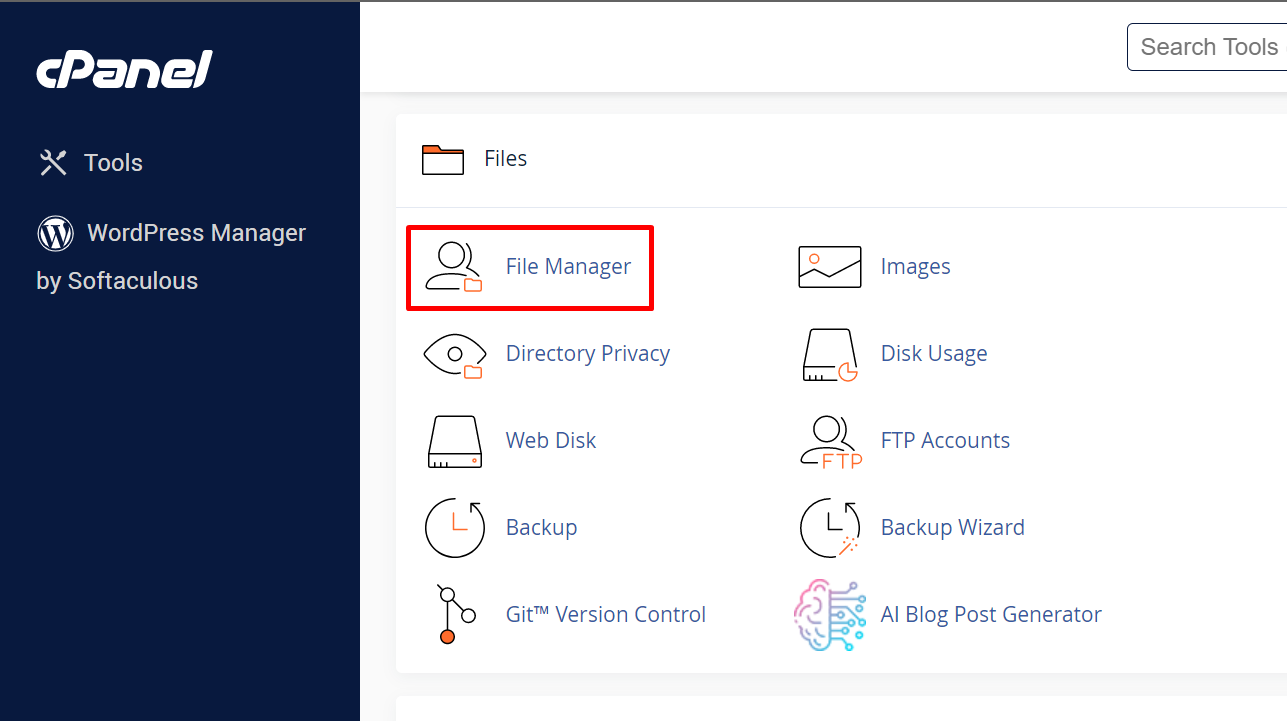1287x721 pixels.
Task: Select the Web Disk link
Action: [551, 441]
